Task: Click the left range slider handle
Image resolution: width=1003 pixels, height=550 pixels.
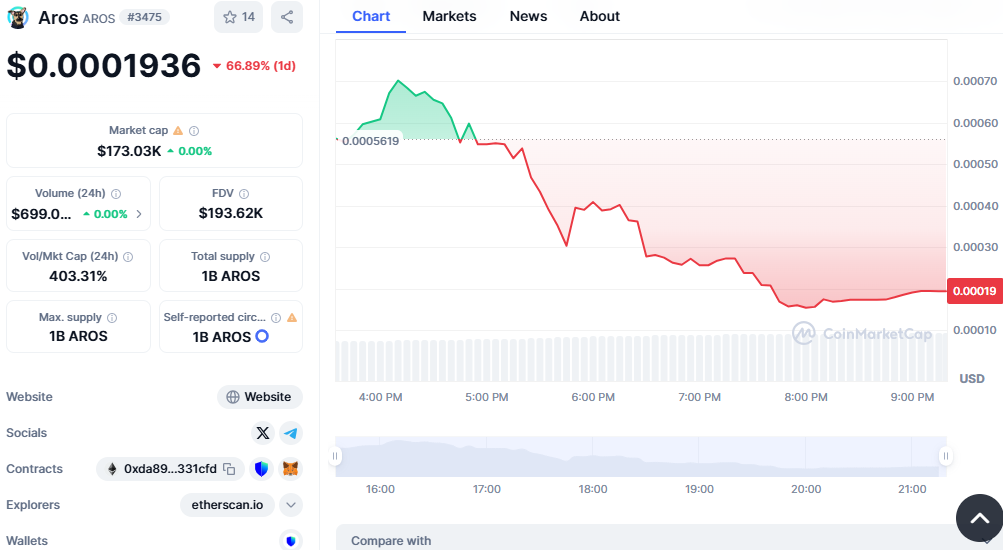Action: coord(335,456)
